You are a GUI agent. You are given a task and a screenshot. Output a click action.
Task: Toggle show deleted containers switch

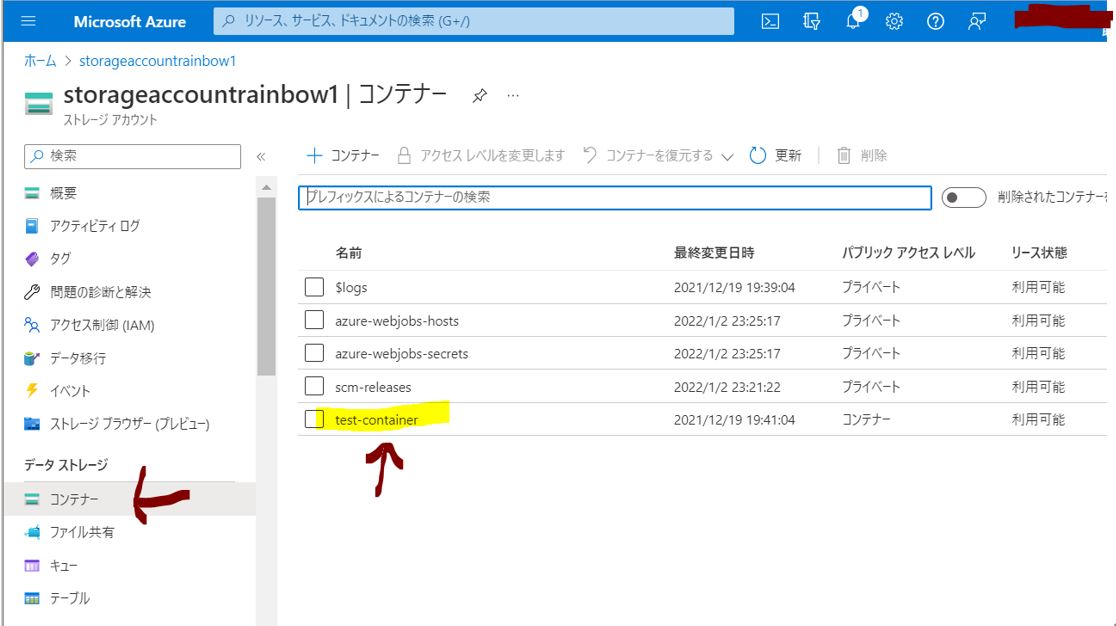964,198
